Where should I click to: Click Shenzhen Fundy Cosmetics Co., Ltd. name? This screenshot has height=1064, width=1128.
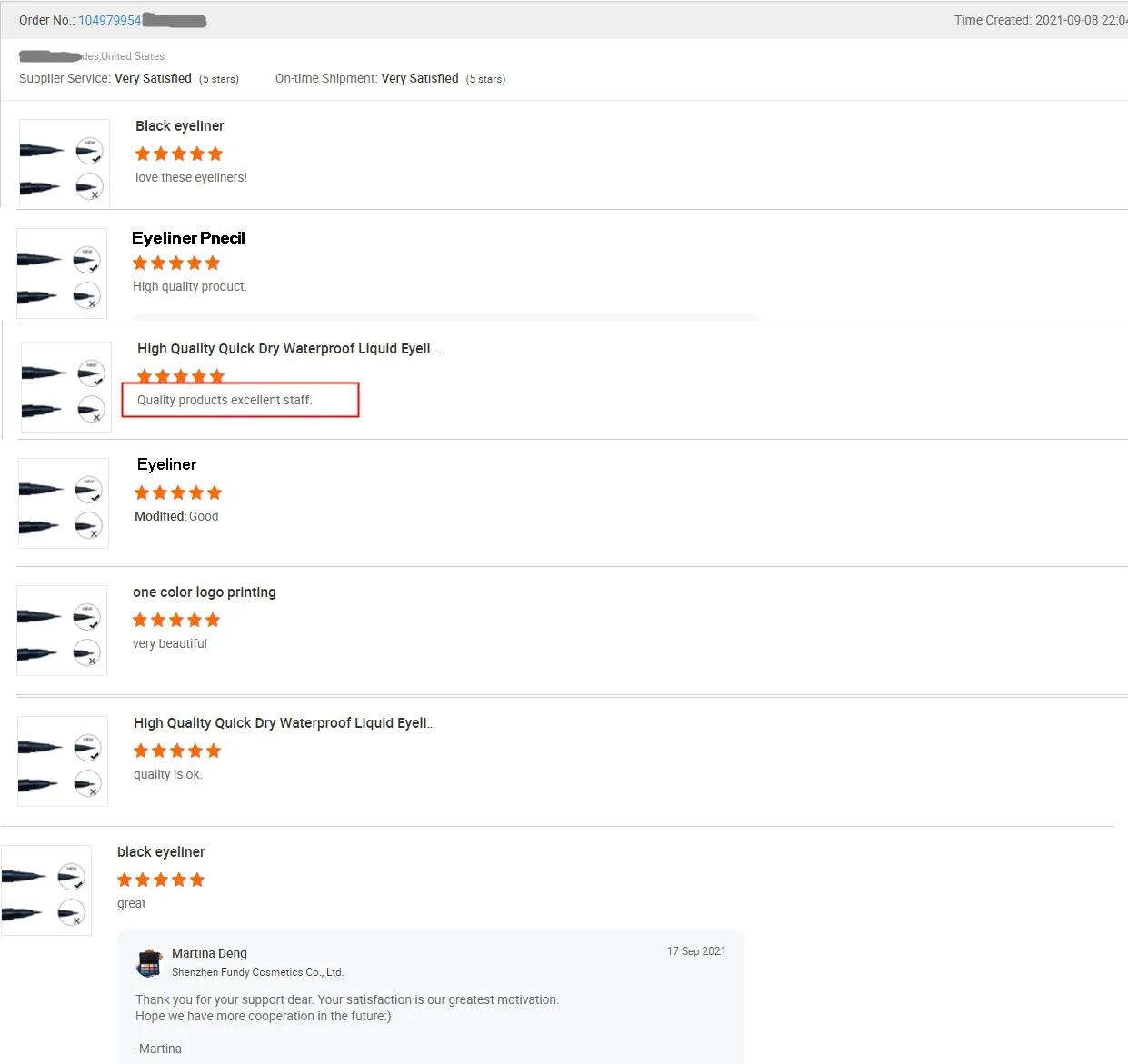pyautogui.click(x=258, y=972)
